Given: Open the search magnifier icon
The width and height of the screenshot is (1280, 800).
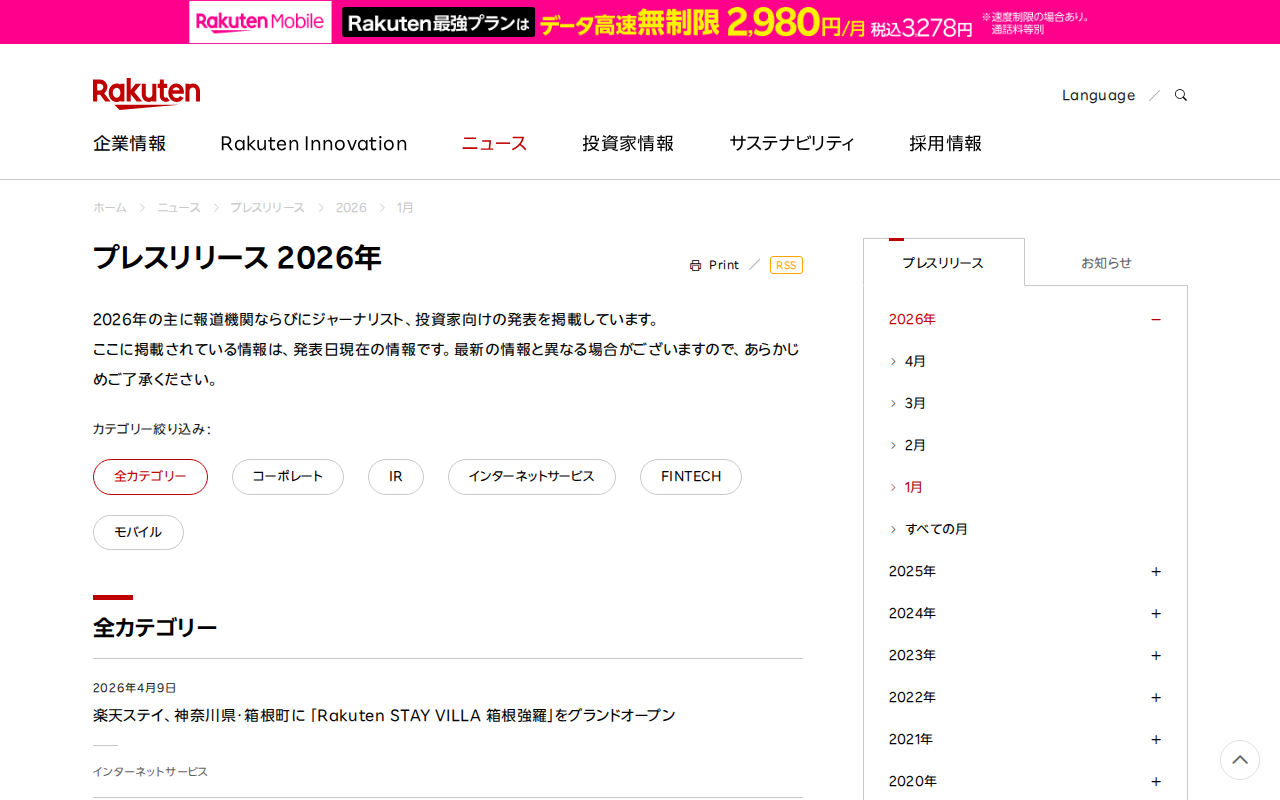Looking at the screenshot, I should coord(1181,95).
